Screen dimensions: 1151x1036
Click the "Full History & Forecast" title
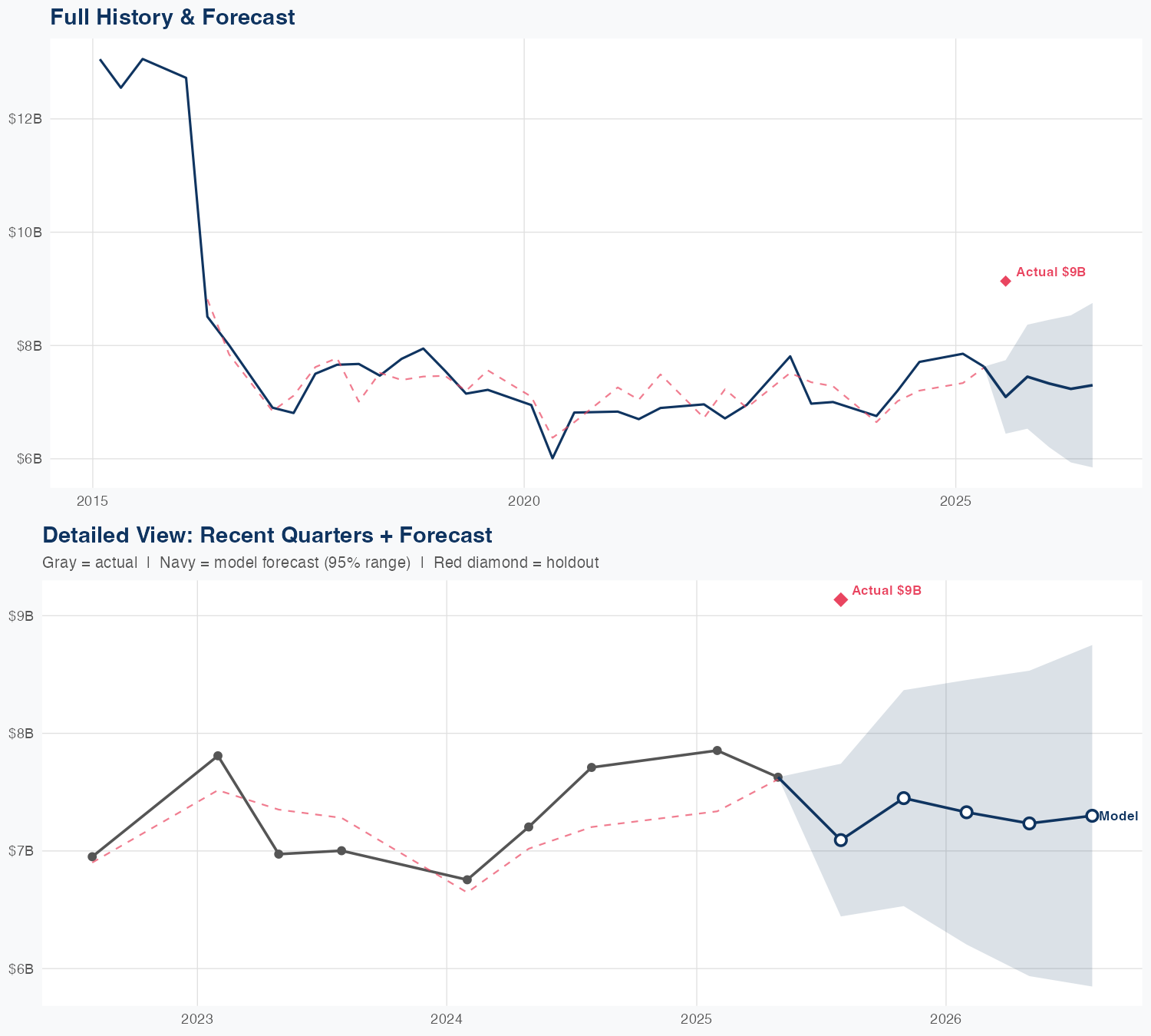tap(173, 17)
